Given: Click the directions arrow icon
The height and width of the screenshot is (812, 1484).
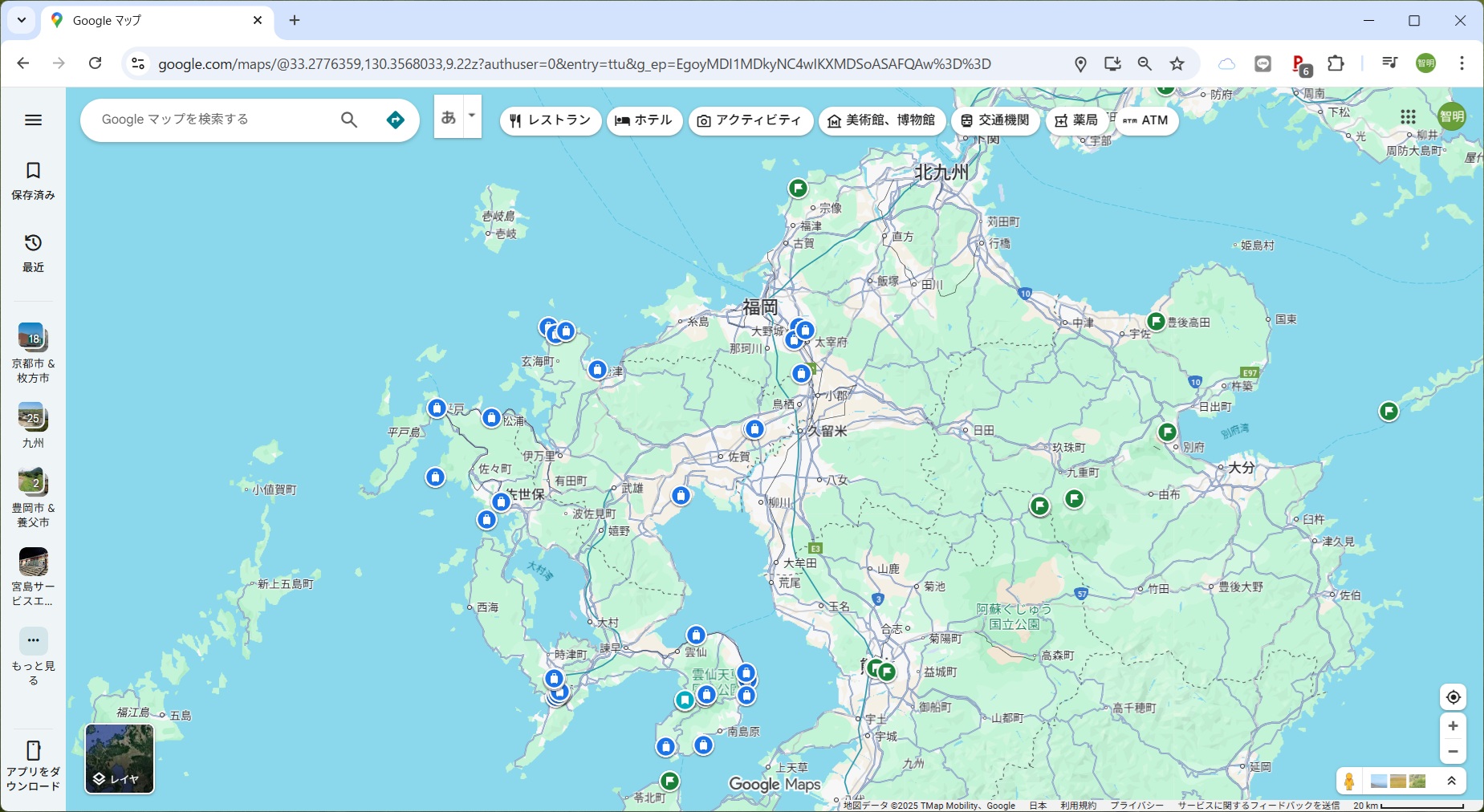Looking at the screenshot, I should [395, 120].
